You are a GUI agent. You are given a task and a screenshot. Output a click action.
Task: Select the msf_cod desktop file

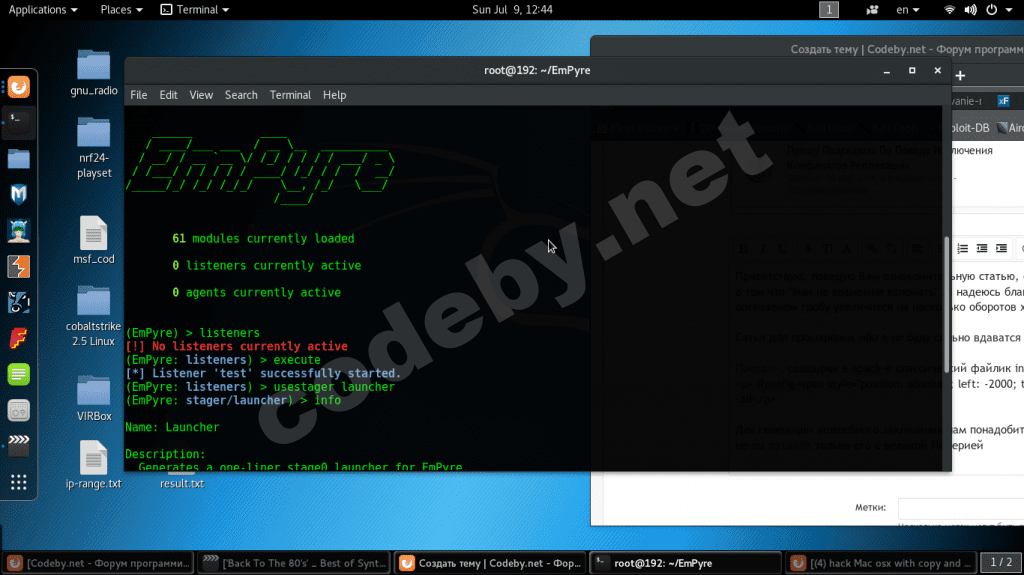pyautogui.click(x=93, y=240)
